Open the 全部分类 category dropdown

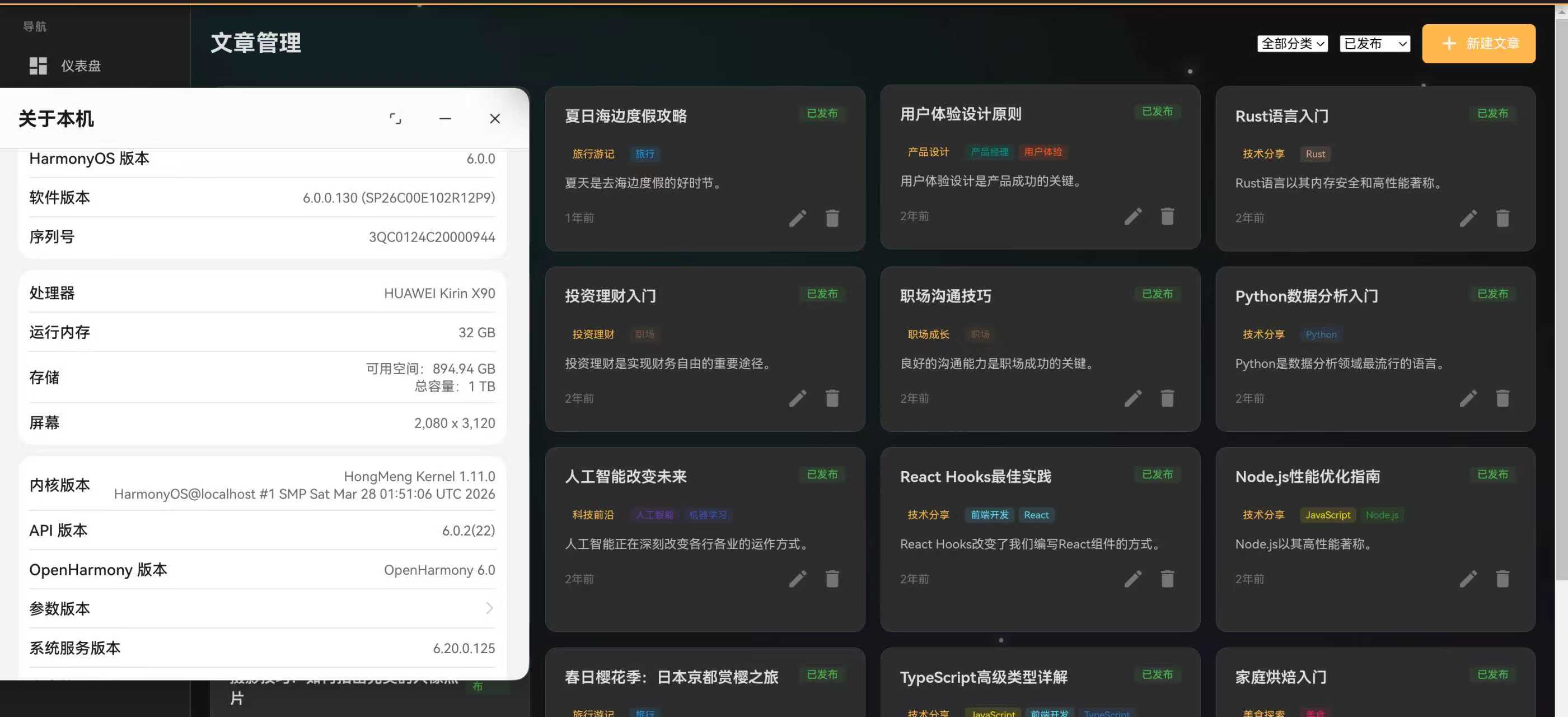coord(1292,44)
